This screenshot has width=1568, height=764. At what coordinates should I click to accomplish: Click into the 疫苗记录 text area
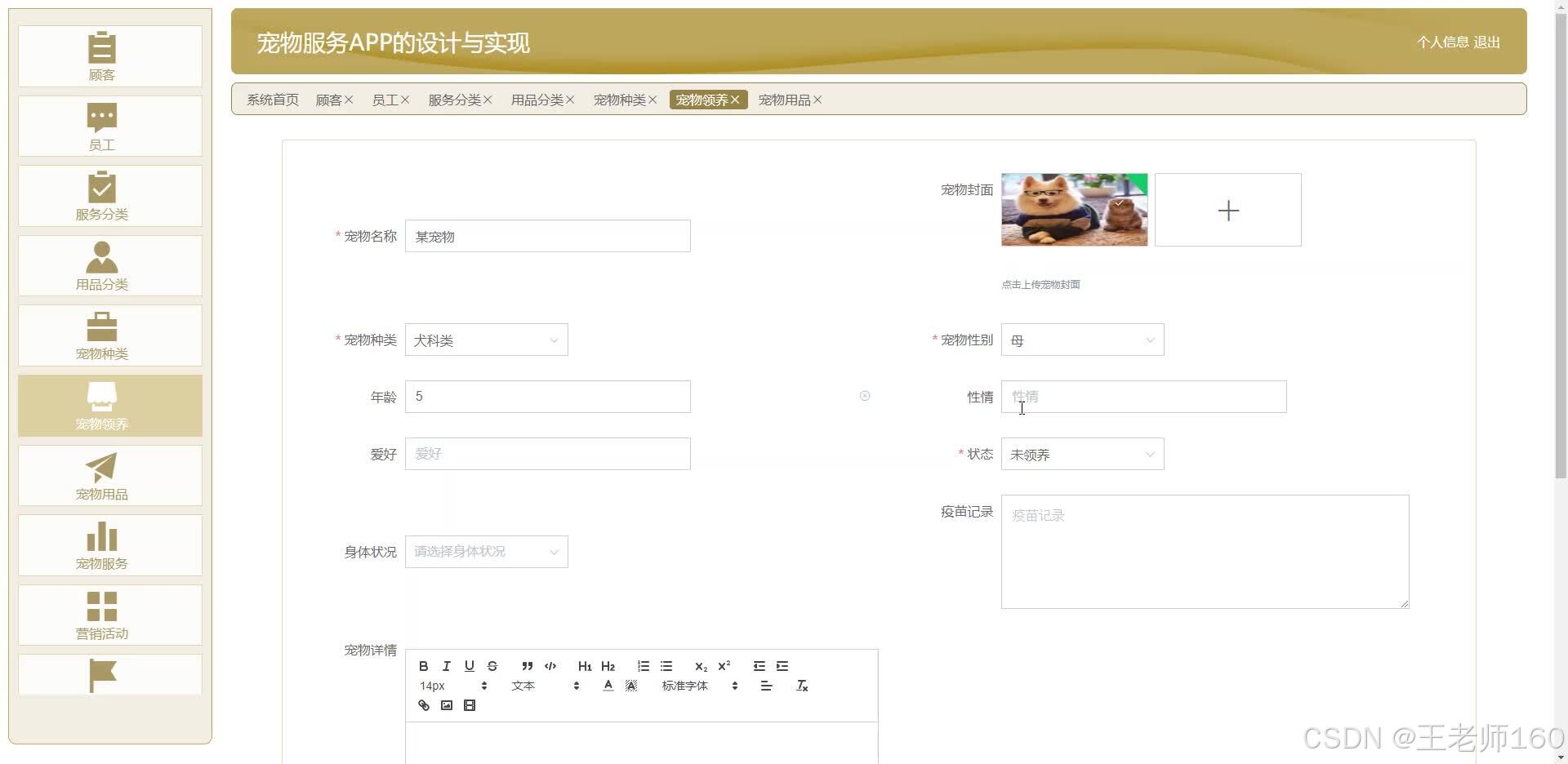point(1205,552)
